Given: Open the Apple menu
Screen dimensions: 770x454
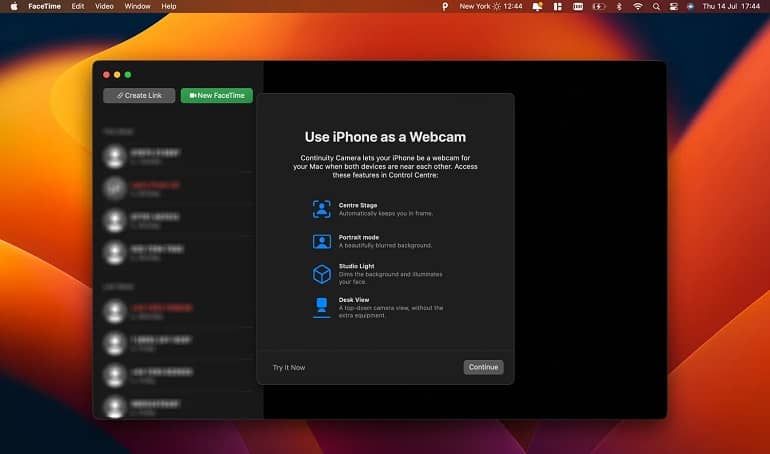Looking at the screenshot, I should (14, 6).
